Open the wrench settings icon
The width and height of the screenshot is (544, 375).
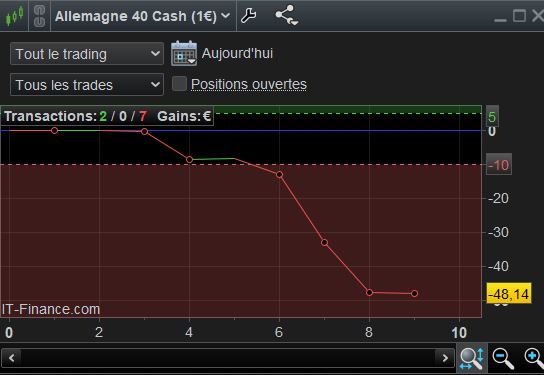click(x=248, y=15)
